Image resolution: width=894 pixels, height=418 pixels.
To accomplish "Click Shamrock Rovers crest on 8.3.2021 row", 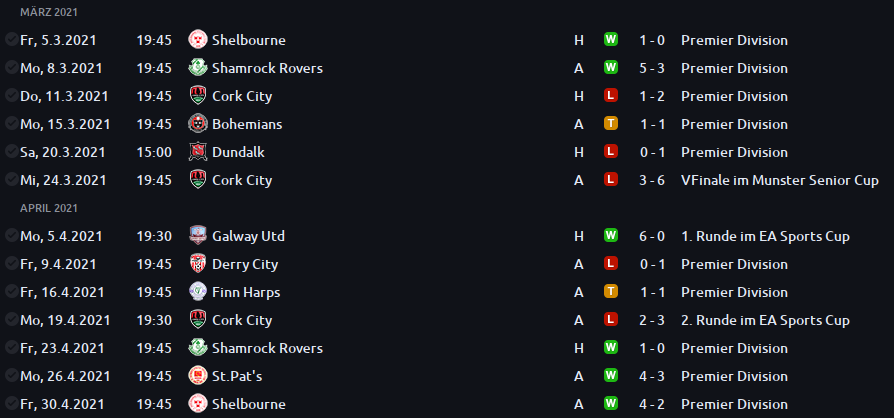I will coord(197,68).
